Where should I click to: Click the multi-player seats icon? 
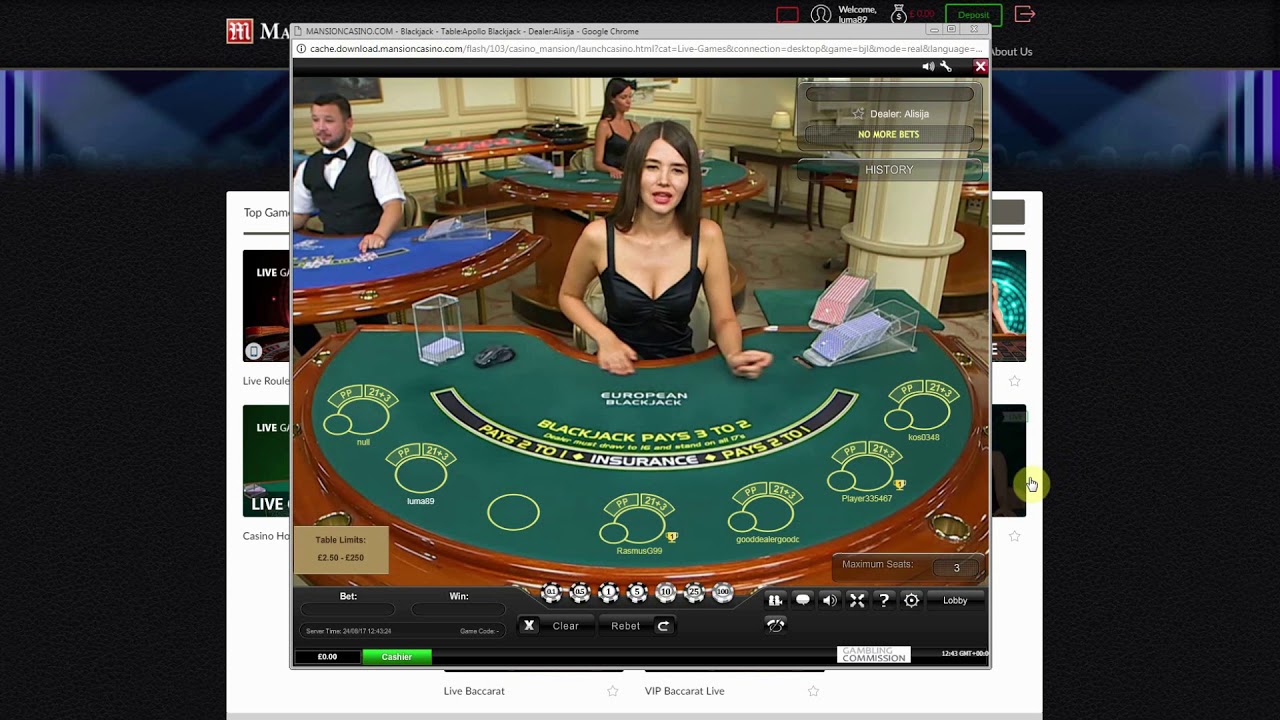(775, 600)
